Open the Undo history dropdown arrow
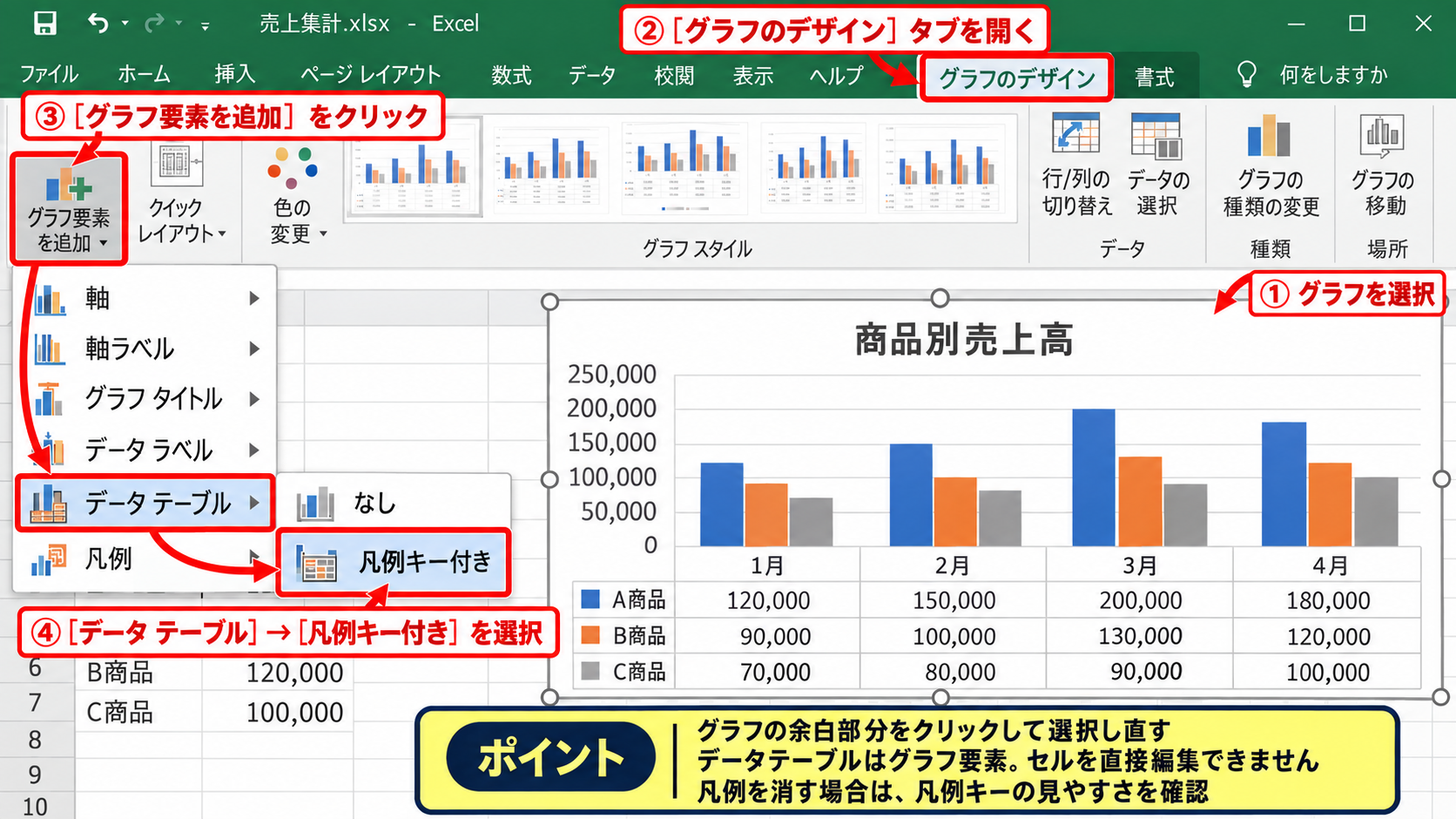This screenshot has height=819, width=1456. pos(125,24)
